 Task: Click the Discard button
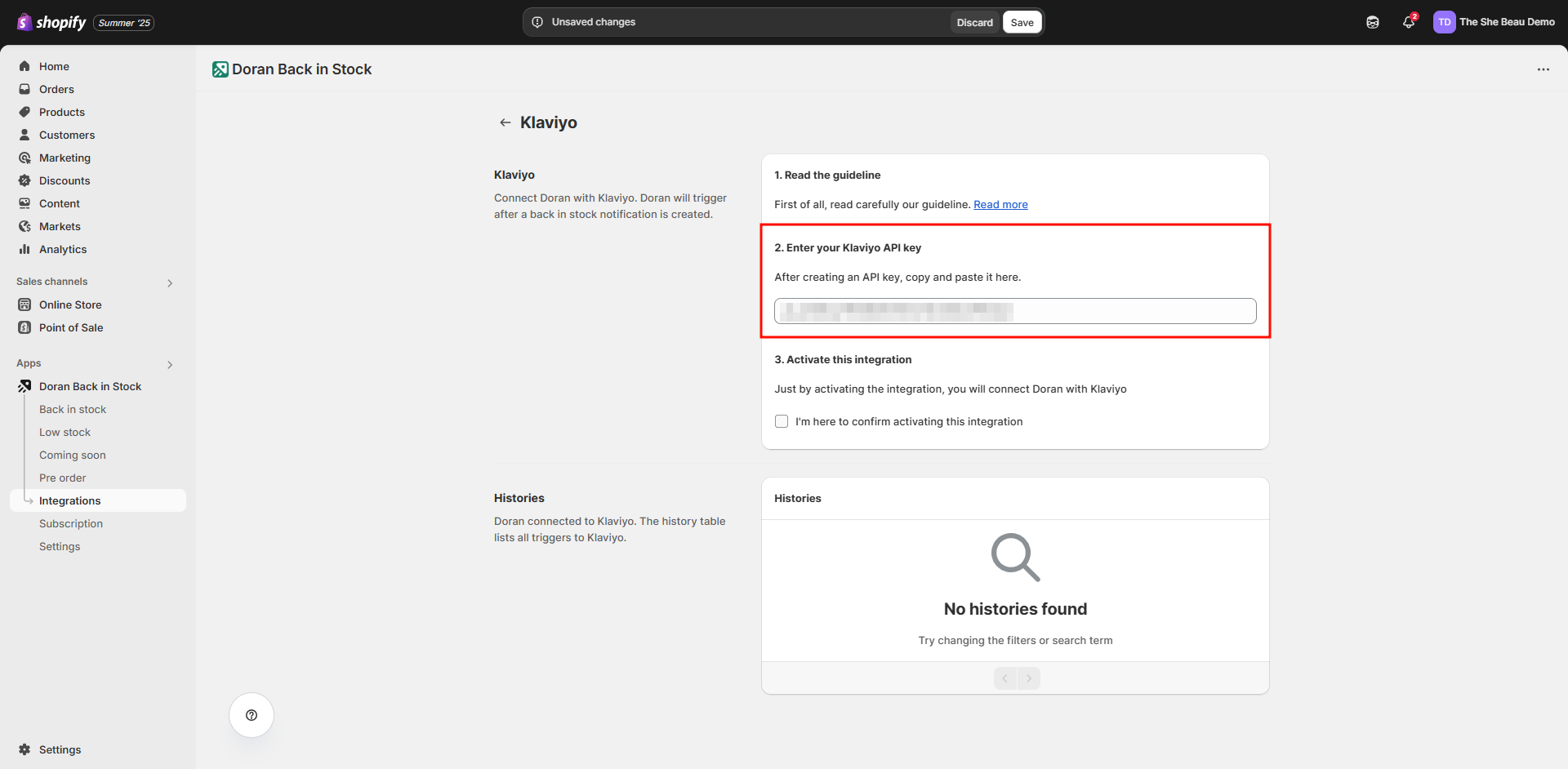point(974,22)
